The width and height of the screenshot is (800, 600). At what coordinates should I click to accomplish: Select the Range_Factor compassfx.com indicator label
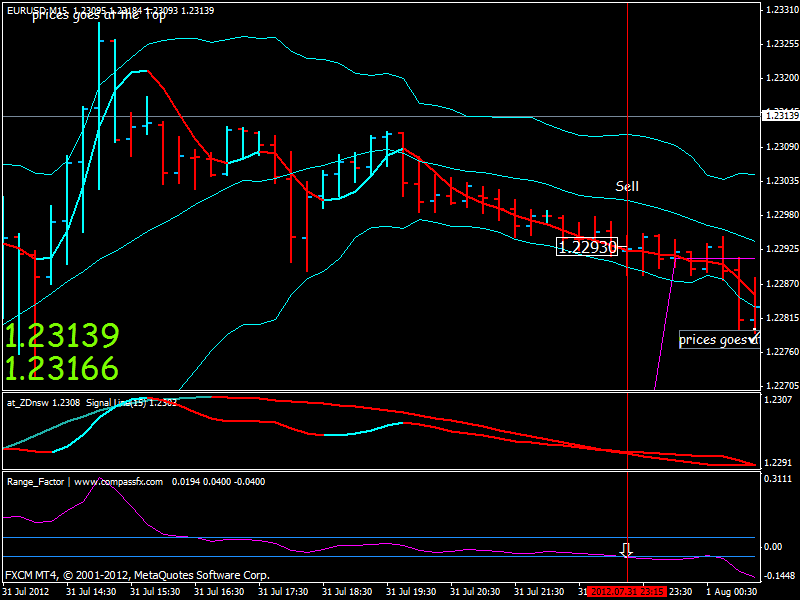136,482
